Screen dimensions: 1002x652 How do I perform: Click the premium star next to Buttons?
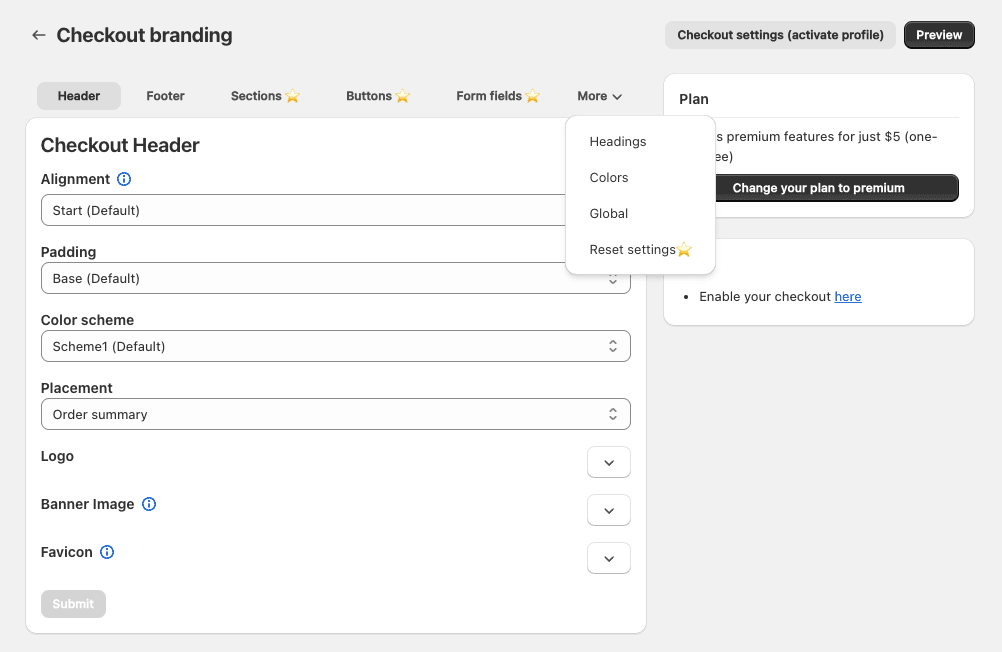[x=404, y=96]
